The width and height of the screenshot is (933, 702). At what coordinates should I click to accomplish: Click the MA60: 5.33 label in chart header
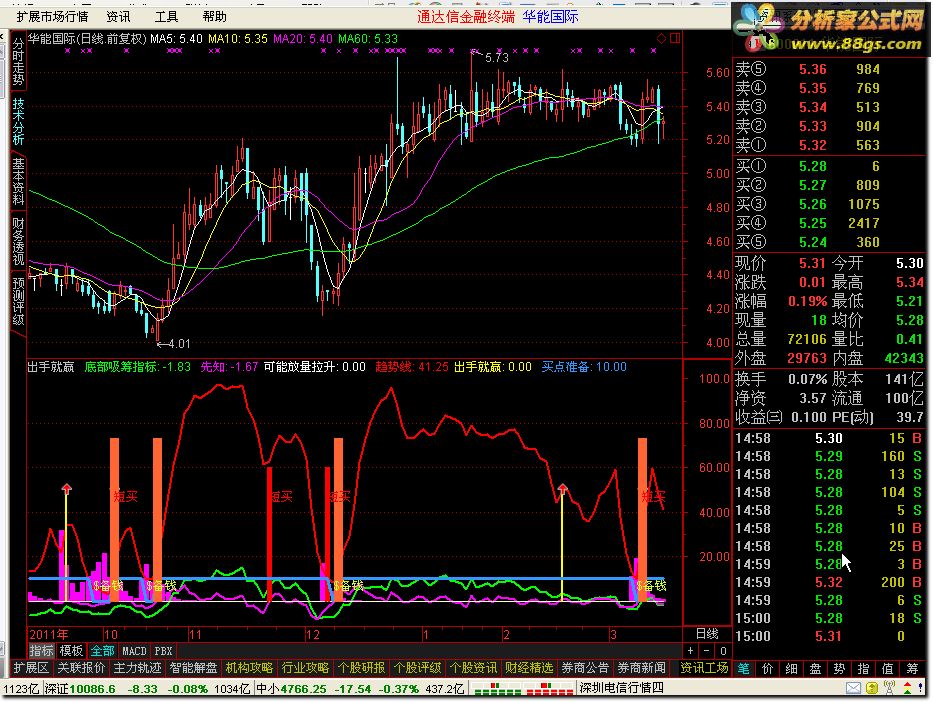click(x=368, y=39)
